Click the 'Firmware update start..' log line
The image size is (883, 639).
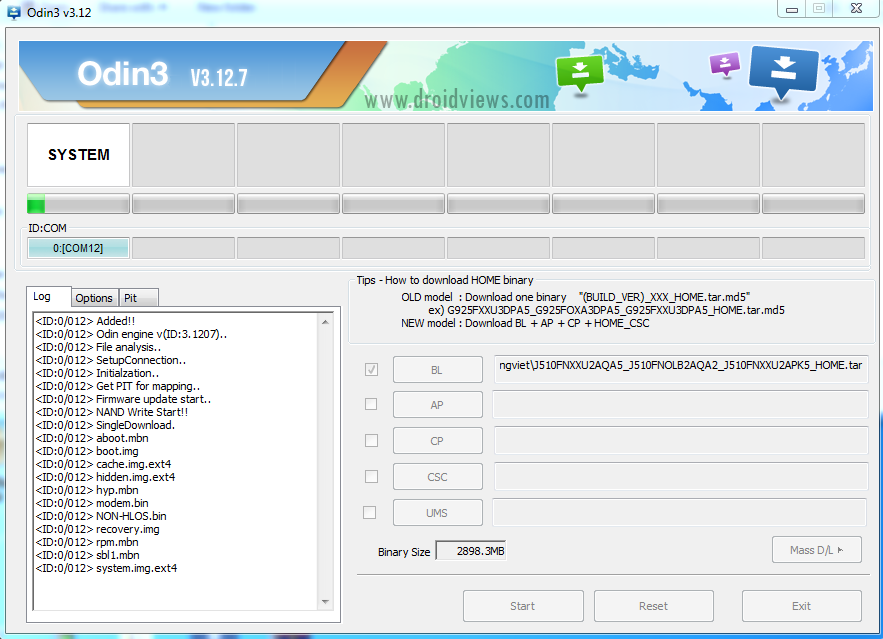click(x=123, y=399)
